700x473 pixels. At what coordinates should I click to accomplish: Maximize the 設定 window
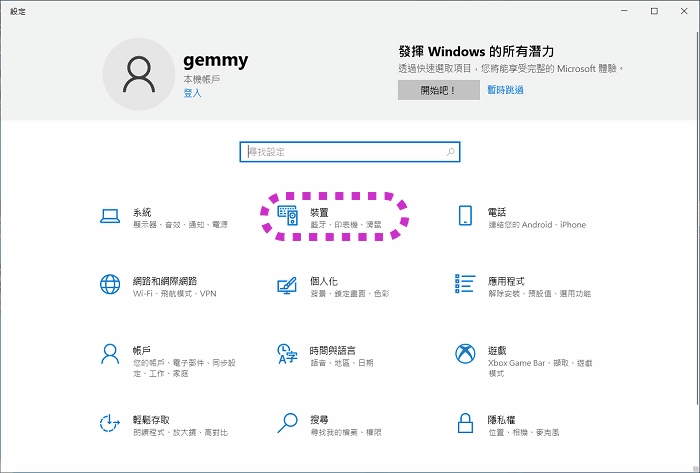pos(654,11)
